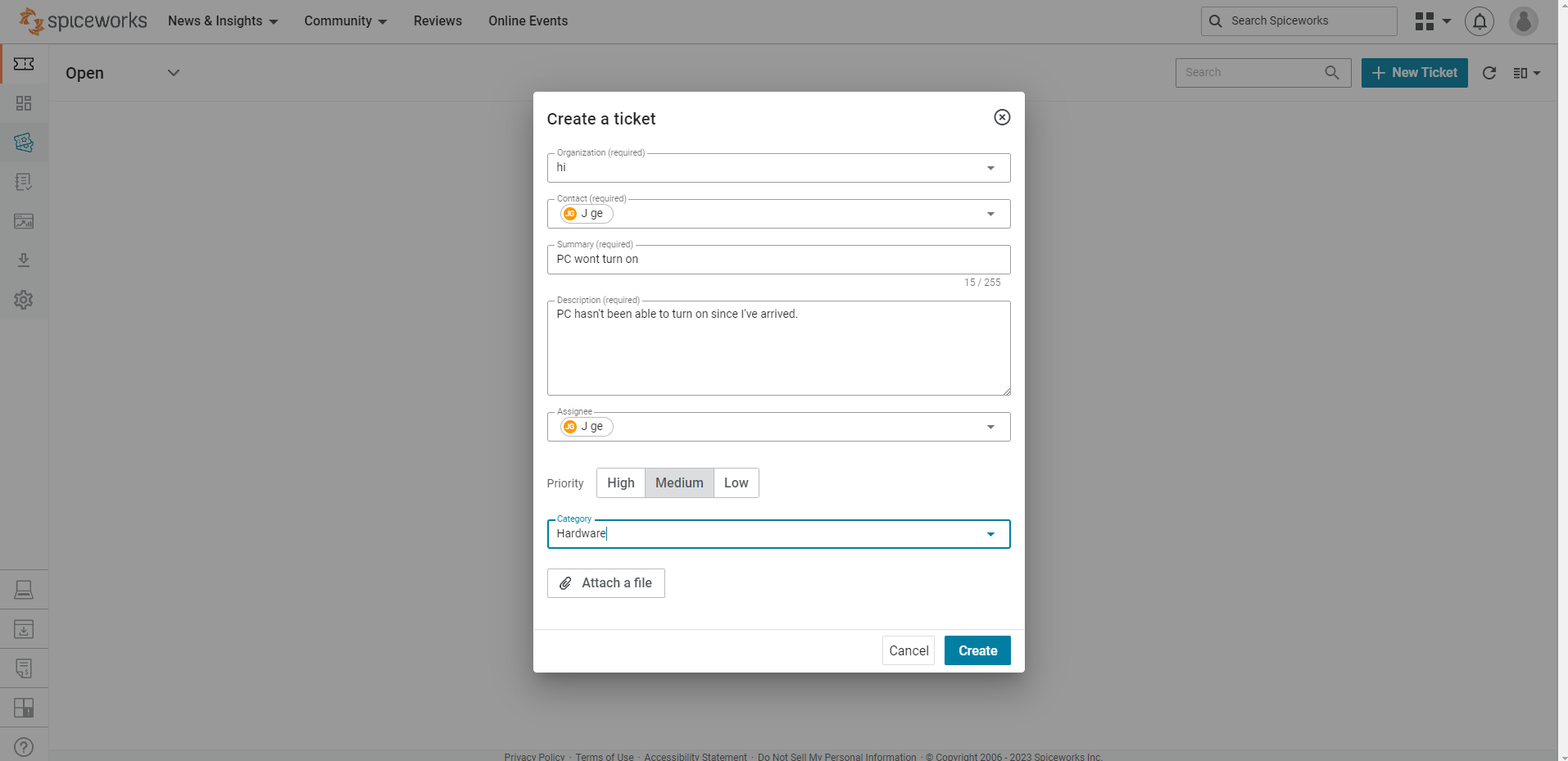Select High priority for the ticket
The height and width of the screenshot is (761, 1568).
(620, 482)
